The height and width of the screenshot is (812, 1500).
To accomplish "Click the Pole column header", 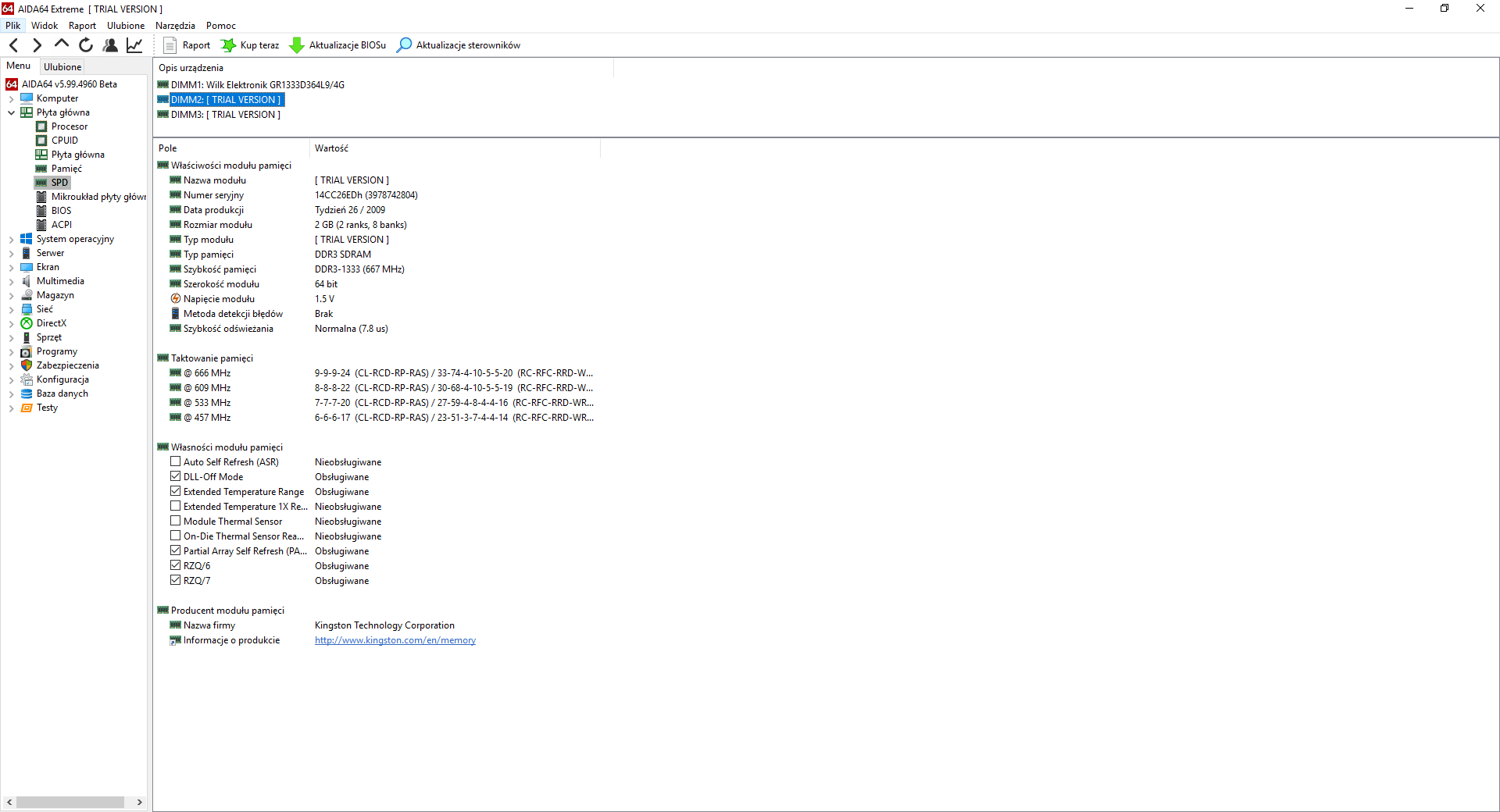I will (231, 148).
